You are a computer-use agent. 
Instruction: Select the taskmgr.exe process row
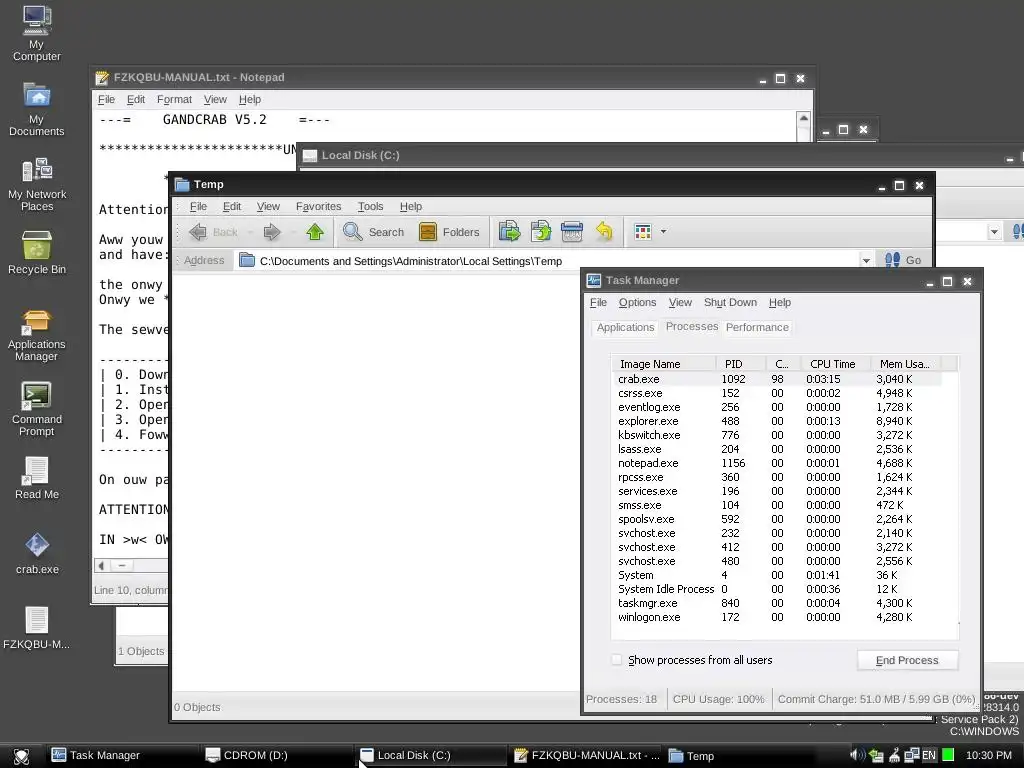coord(777,603)
